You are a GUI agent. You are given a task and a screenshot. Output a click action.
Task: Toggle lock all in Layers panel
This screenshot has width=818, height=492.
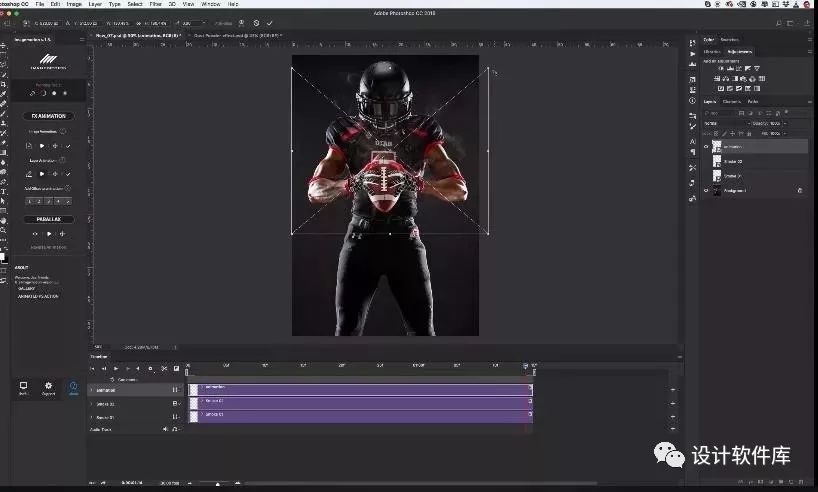point(750,134)
